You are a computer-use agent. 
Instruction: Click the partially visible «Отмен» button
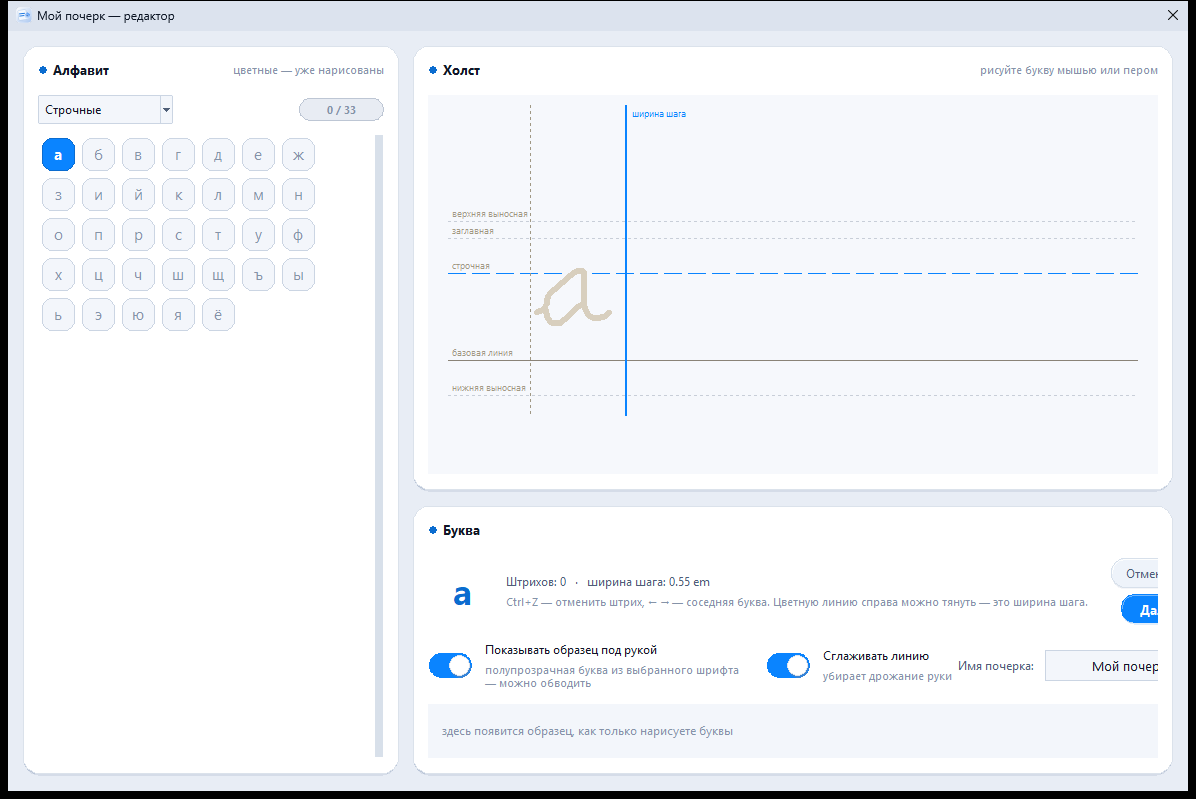[1134, 573]
